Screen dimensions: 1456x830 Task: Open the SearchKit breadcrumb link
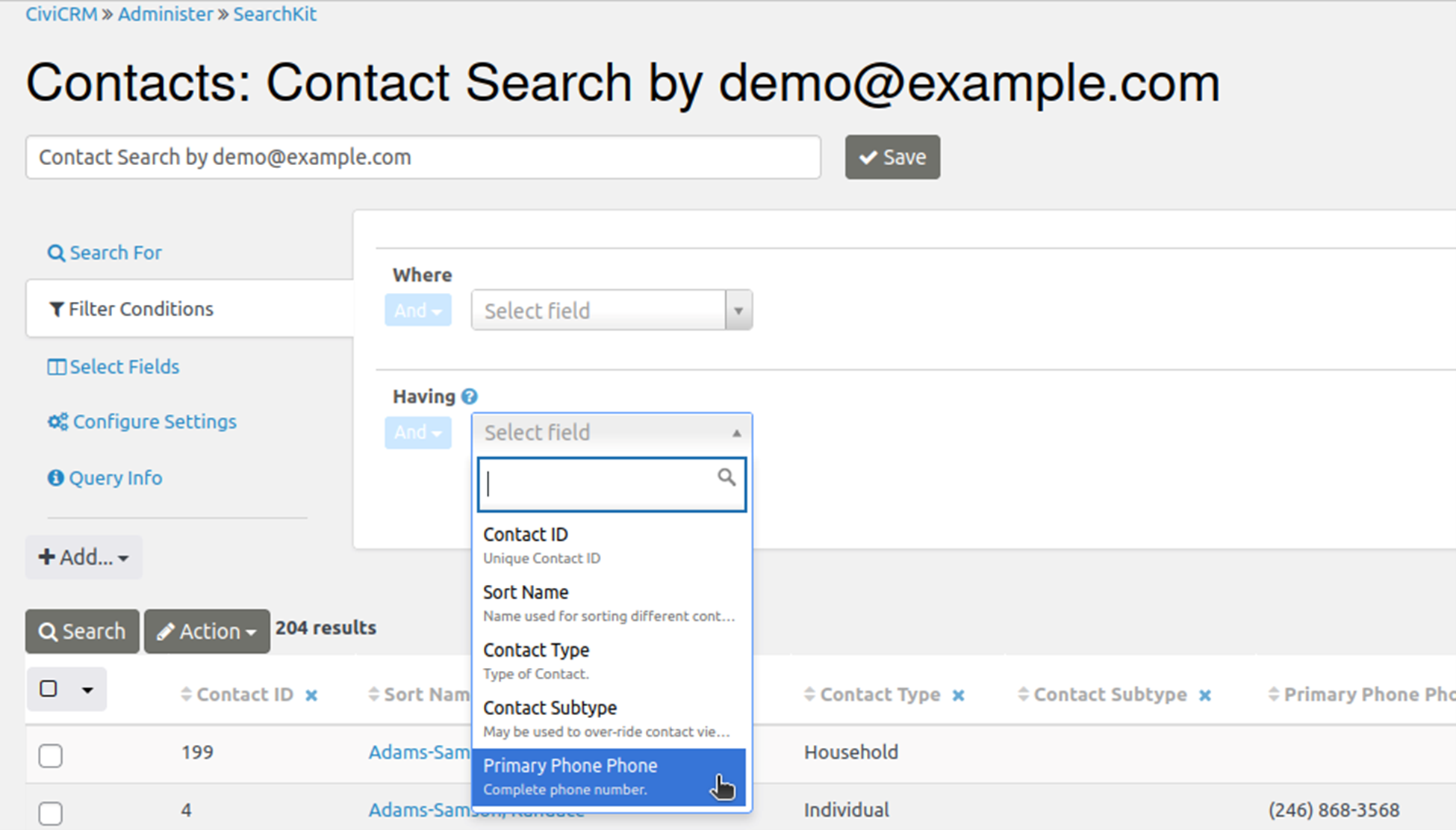275,14
